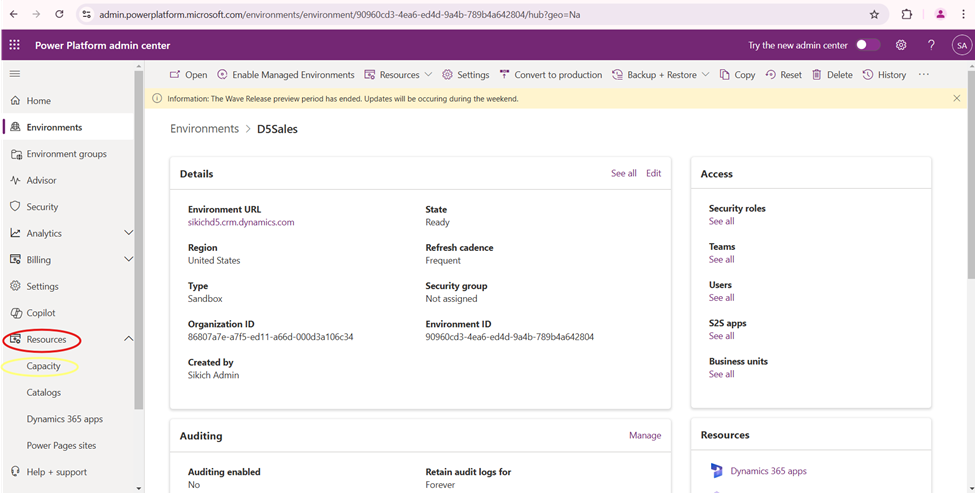Open History from the command bar
Screen dimensions: 975x493
point(884,75)
